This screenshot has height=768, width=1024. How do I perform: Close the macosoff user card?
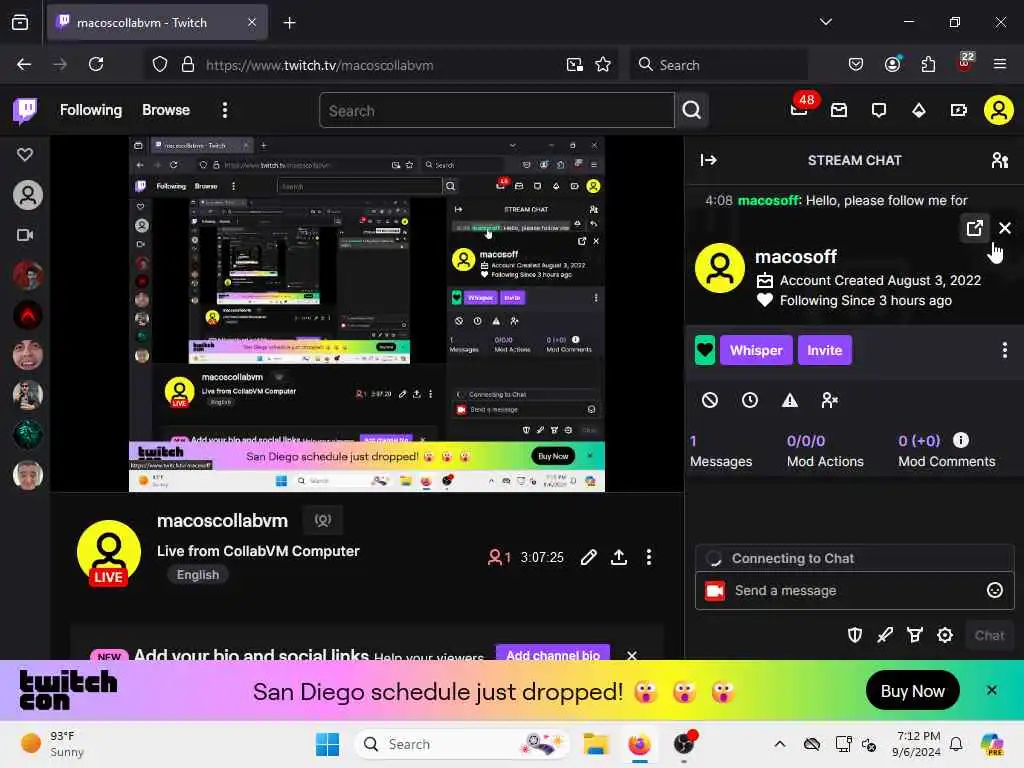tap(1005, 228)
